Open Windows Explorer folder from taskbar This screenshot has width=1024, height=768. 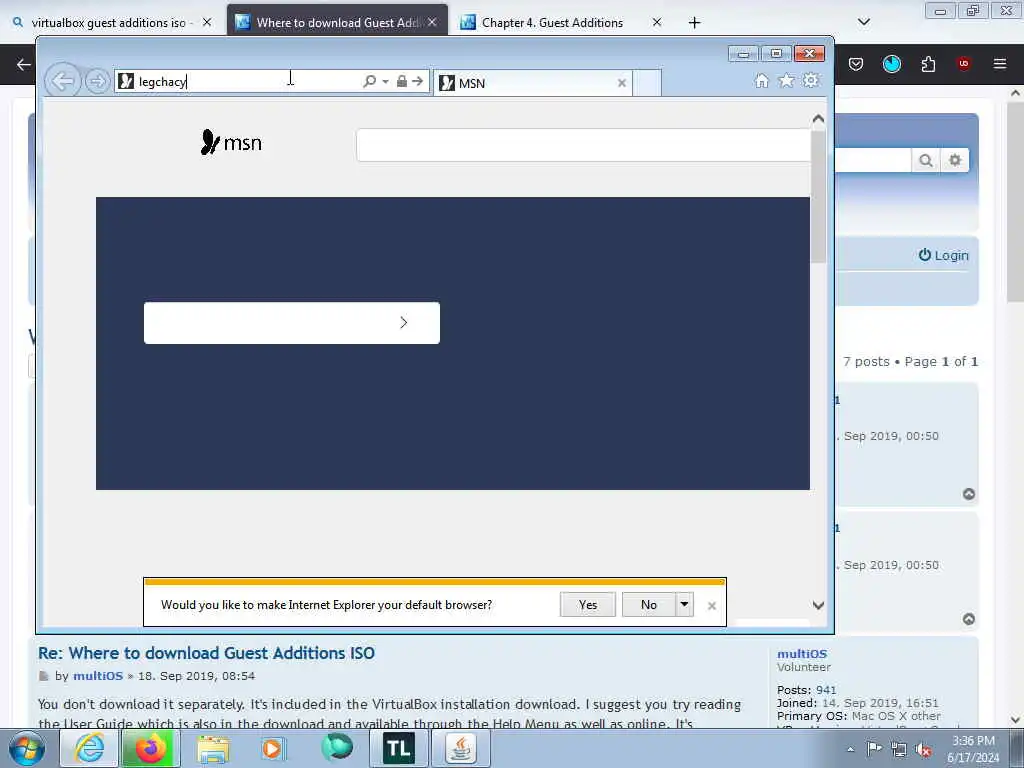(x=212, y=748)
